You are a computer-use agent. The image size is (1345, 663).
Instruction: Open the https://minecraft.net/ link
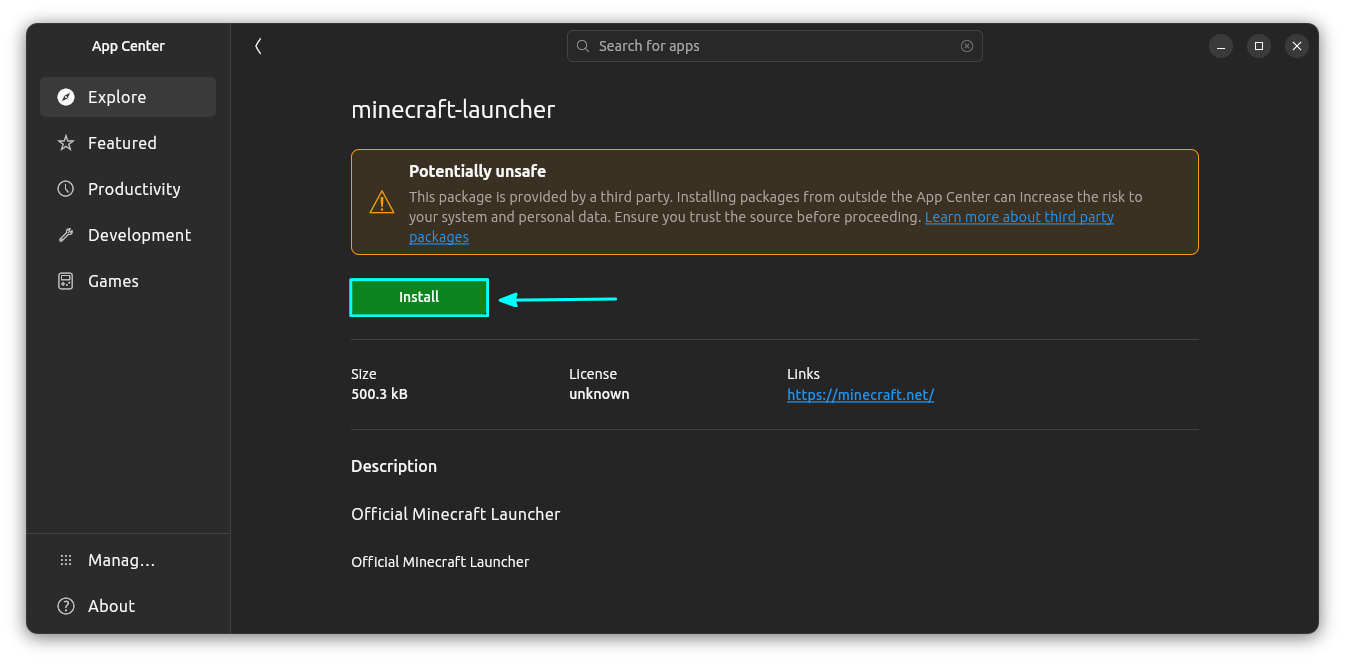tap(860, 395)
